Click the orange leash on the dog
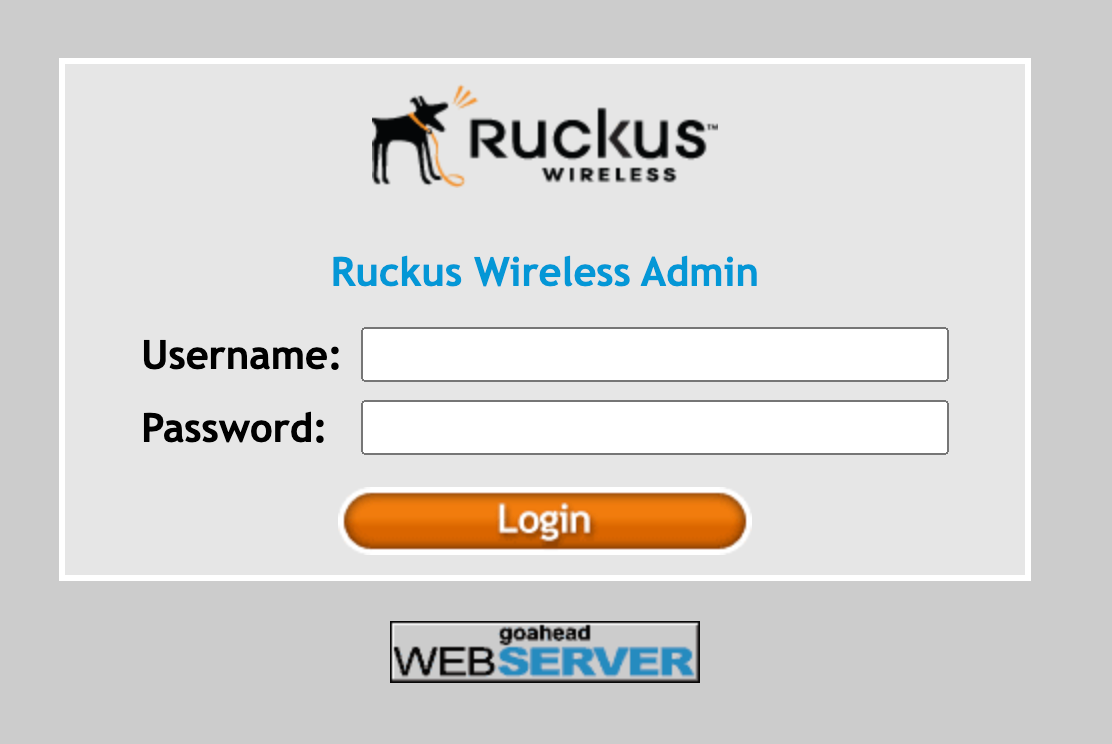The height and width of the screenshot is (744, 1112). [x=438, y=152]
